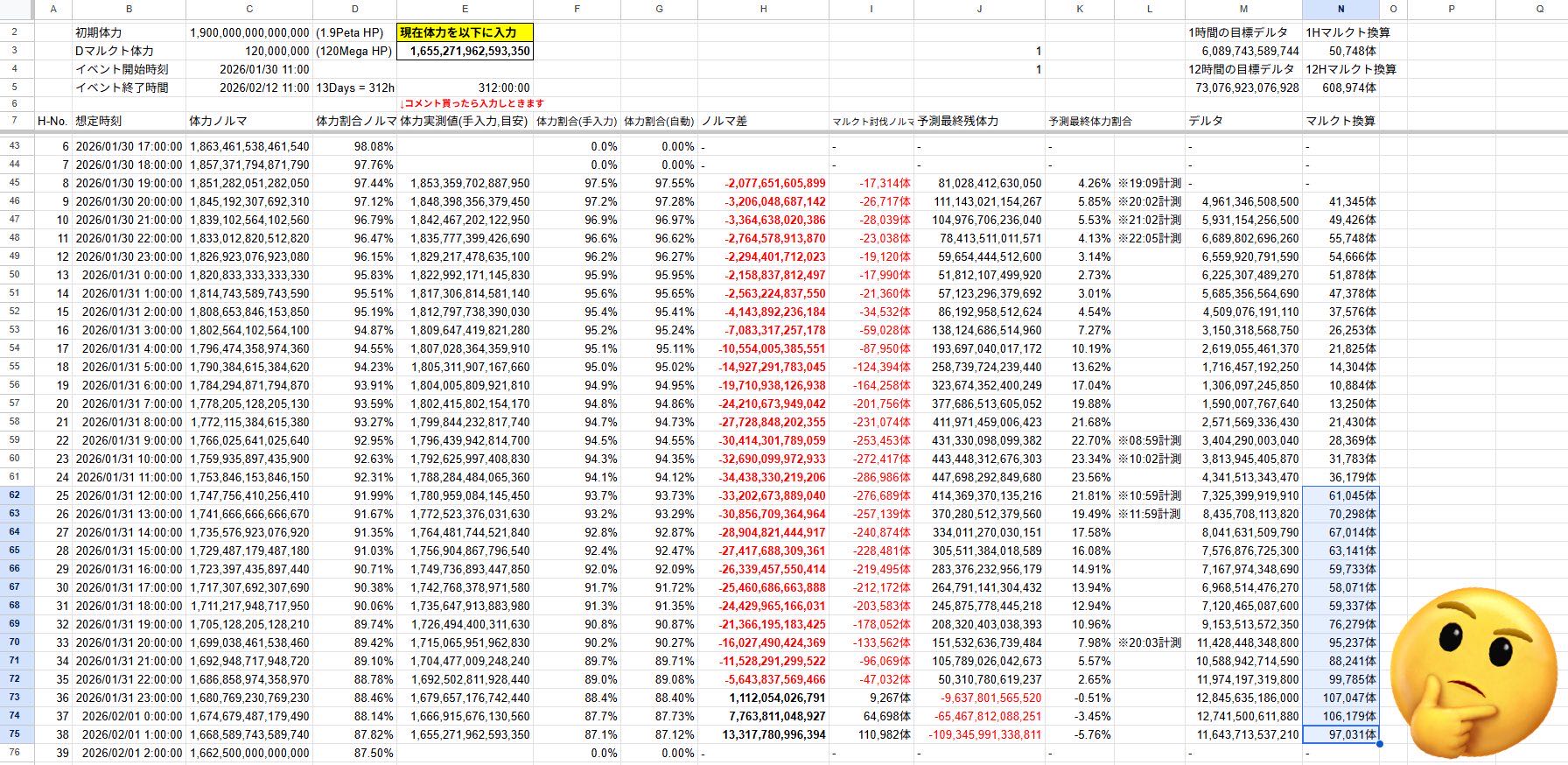
Task: Click the red コメント貰ったら入力しときます note
Action: pyautogui.click(x=472, y=103)
